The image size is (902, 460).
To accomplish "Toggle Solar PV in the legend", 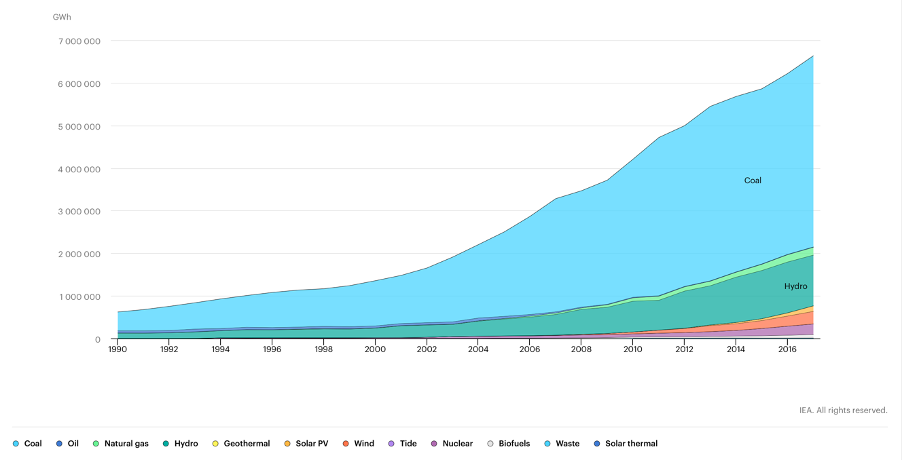I will tap(307, 443).
